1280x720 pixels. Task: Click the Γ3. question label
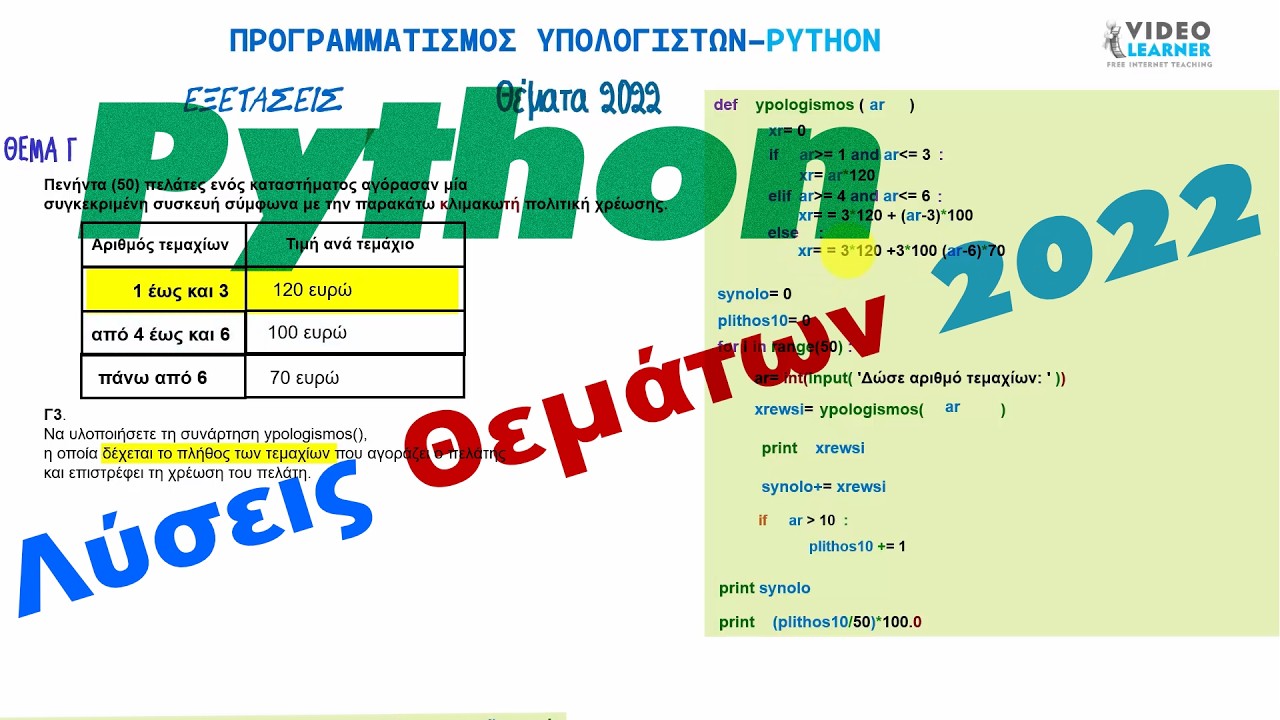pos(54,414)
